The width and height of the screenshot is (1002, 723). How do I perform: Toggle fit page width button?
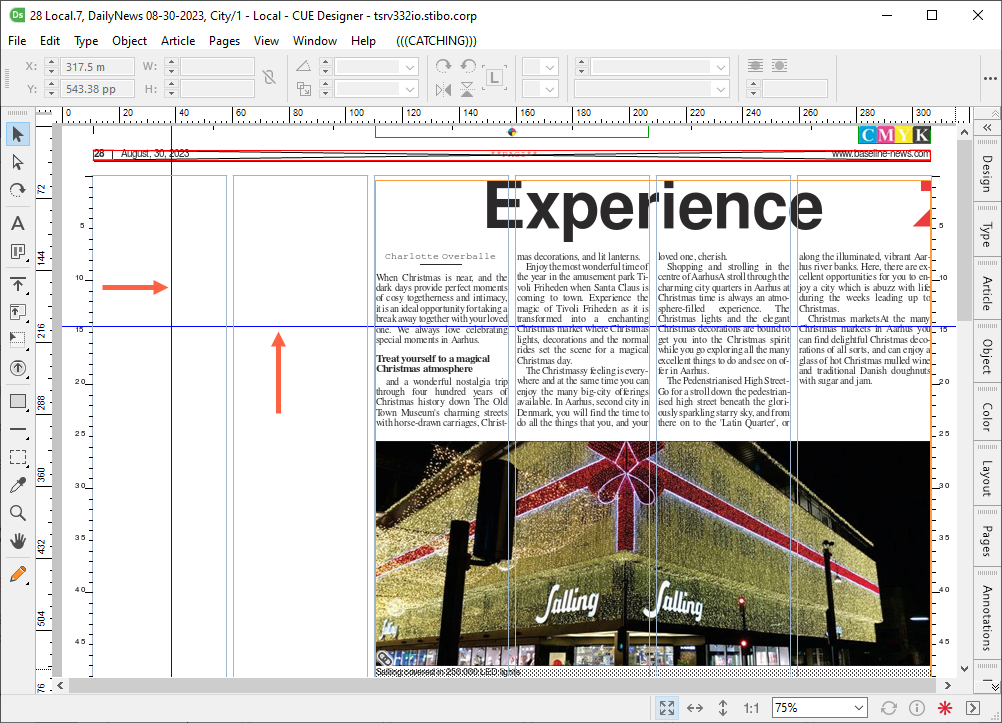[695, 707]
